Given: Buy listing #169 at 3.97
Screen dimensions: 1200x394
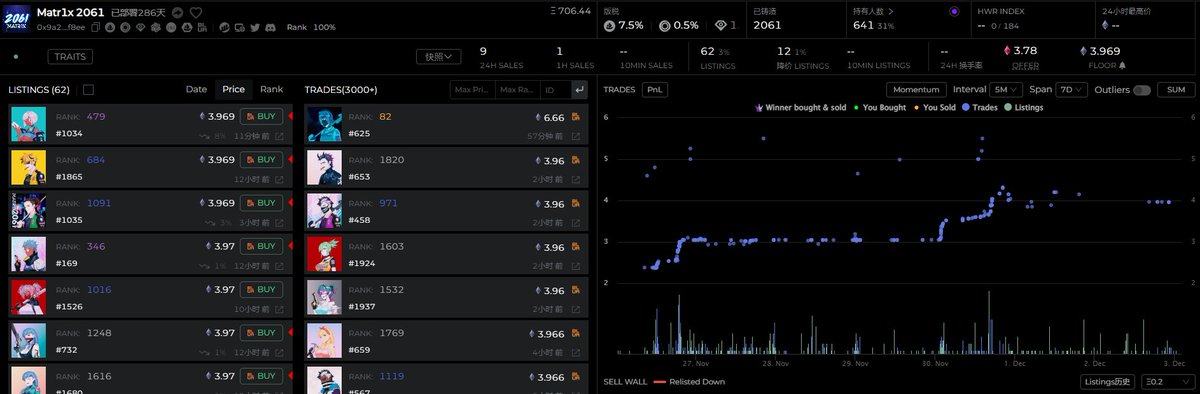Looking at the screenshot, I should [261, 246].
